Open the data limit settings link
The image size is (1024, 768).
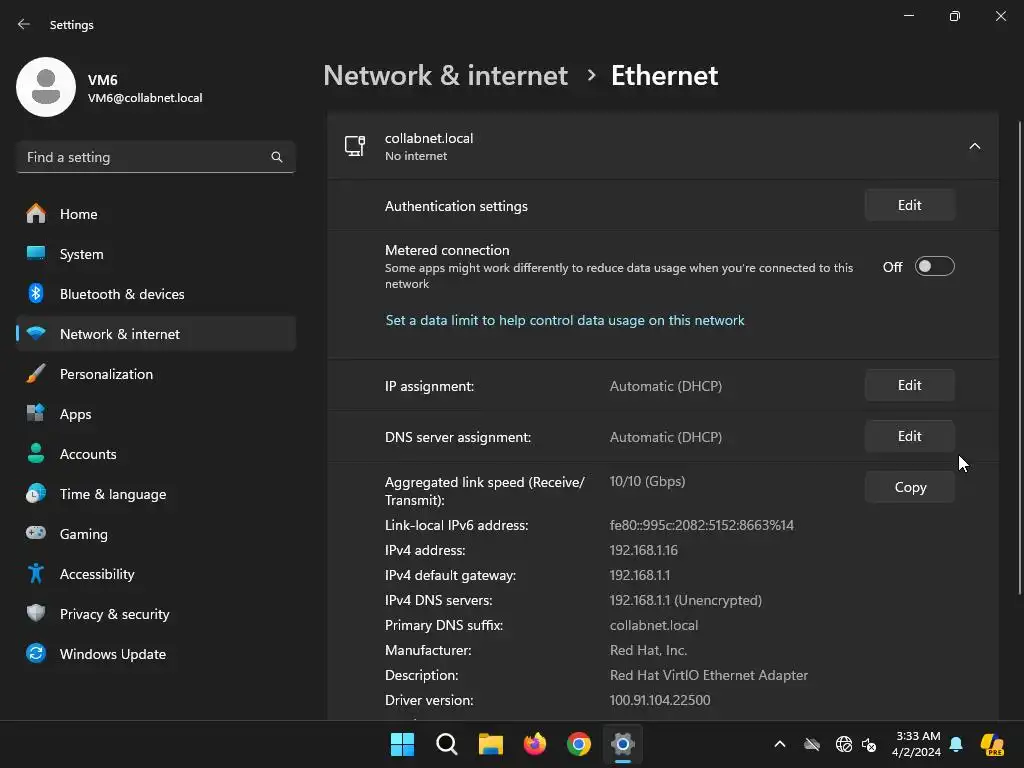565,321
